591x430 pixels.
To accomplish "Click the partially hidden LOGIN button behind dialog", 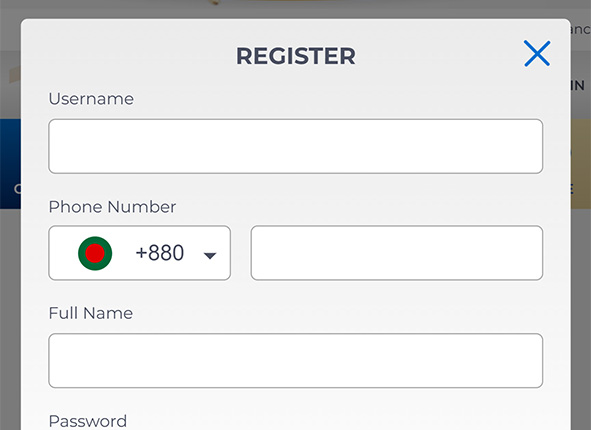I will click(578, 86).
